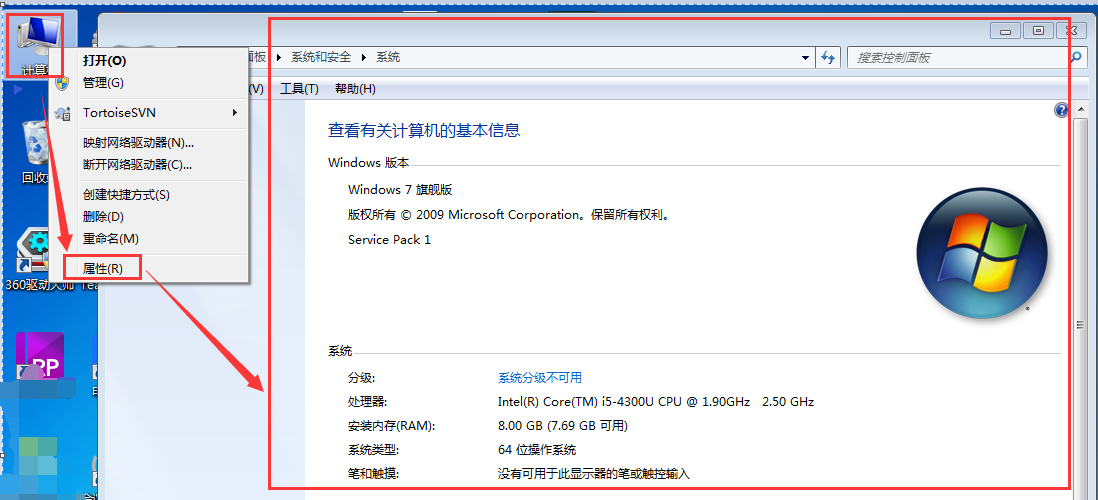The width and height of the screenshot is (1098, 500).
Task: Expand arrow before 系统 breadcrumb
Action: (364, 57)
